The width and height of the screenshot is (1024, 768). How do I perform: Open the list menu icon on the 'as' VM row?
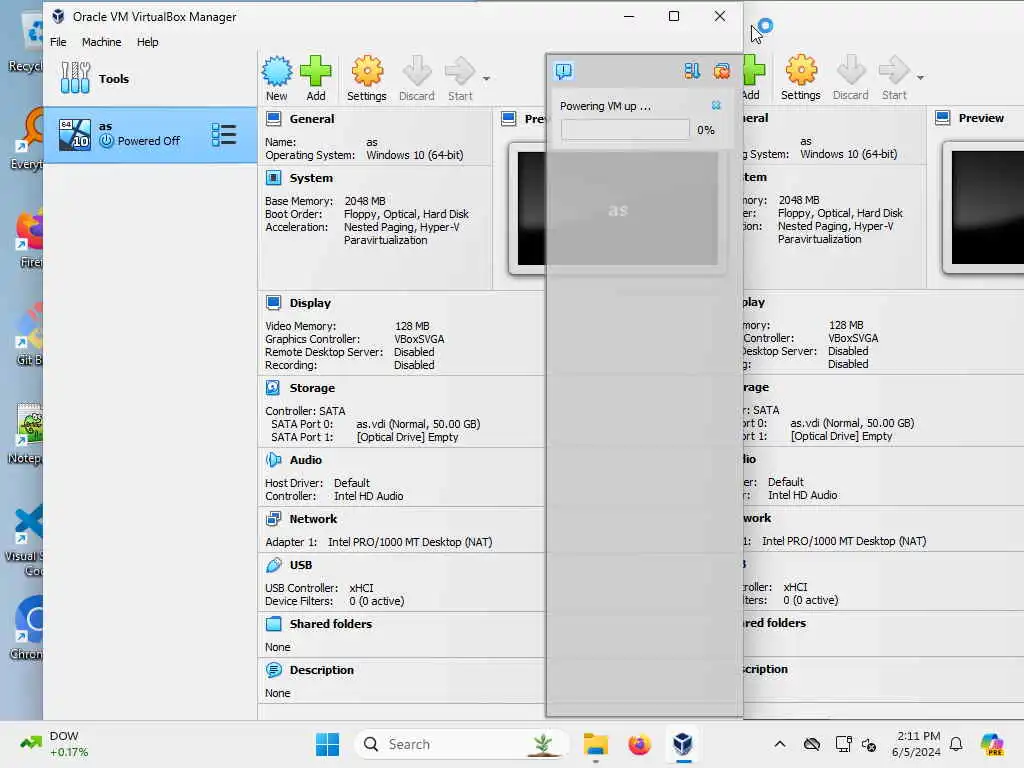pyautogui.click(x=223, y=135)
